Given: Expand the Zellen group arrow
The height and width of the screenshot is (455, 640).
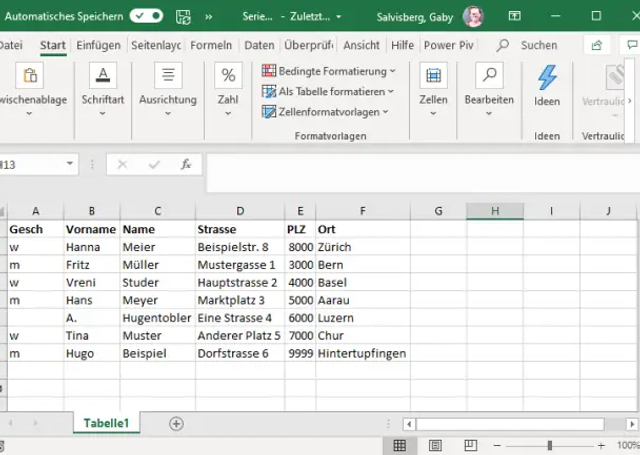Looking at the screenshot, I should pos(433,113).
